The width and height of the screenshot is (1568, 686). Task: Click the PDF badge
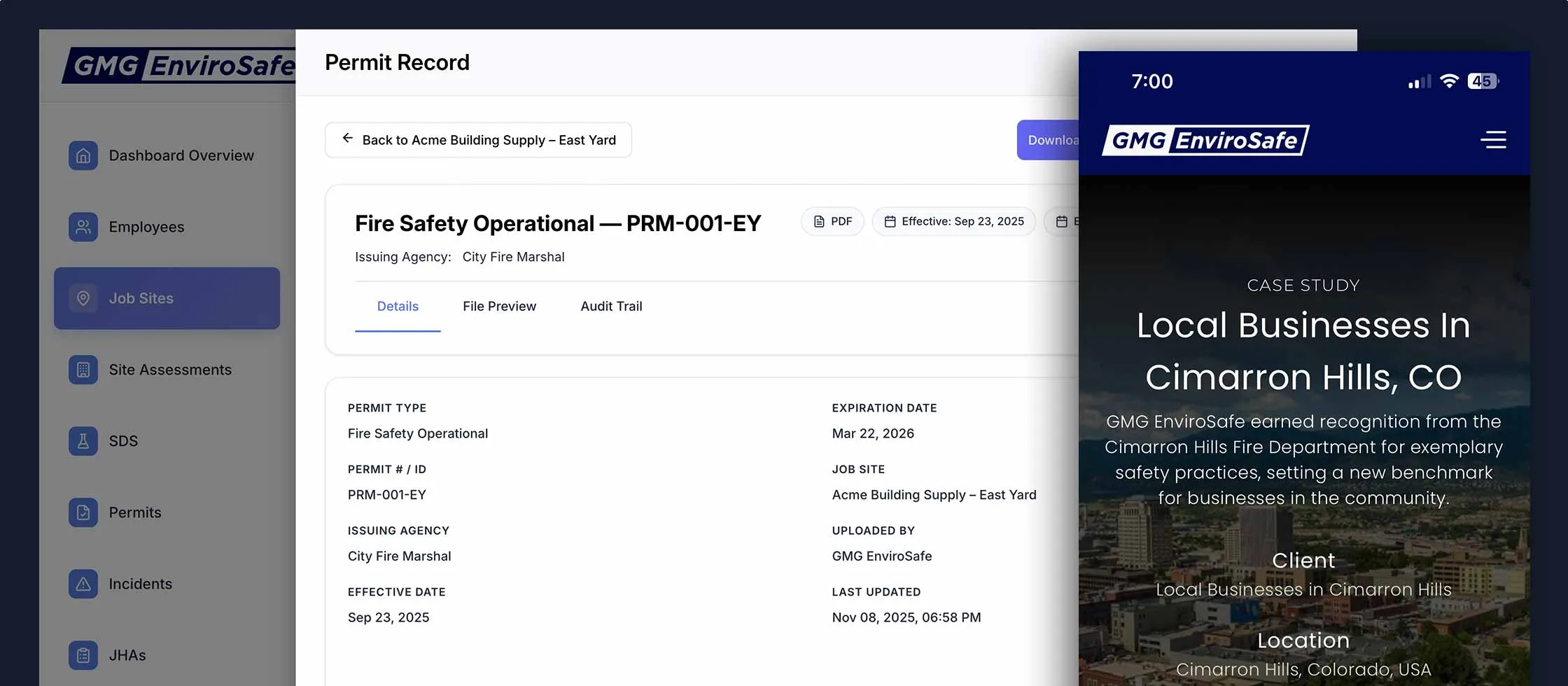pos(832,221)
